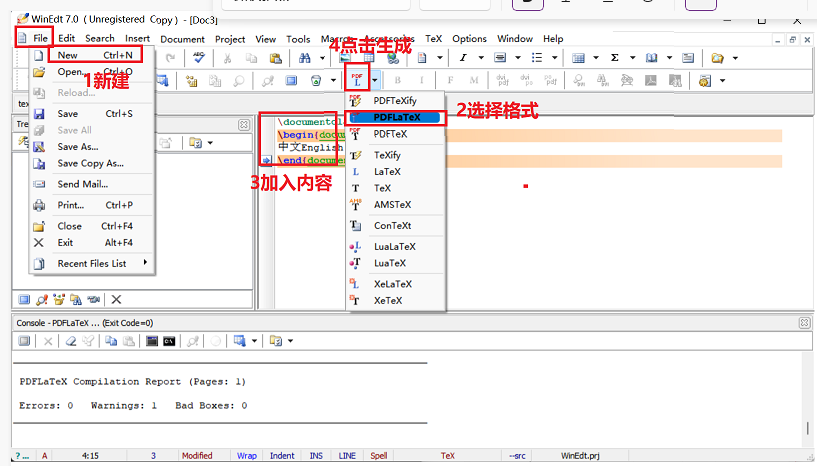Screen dimensions: 817x466
Task: Click the bullet list toolbar icon
Action: click(x=537, y=58)
